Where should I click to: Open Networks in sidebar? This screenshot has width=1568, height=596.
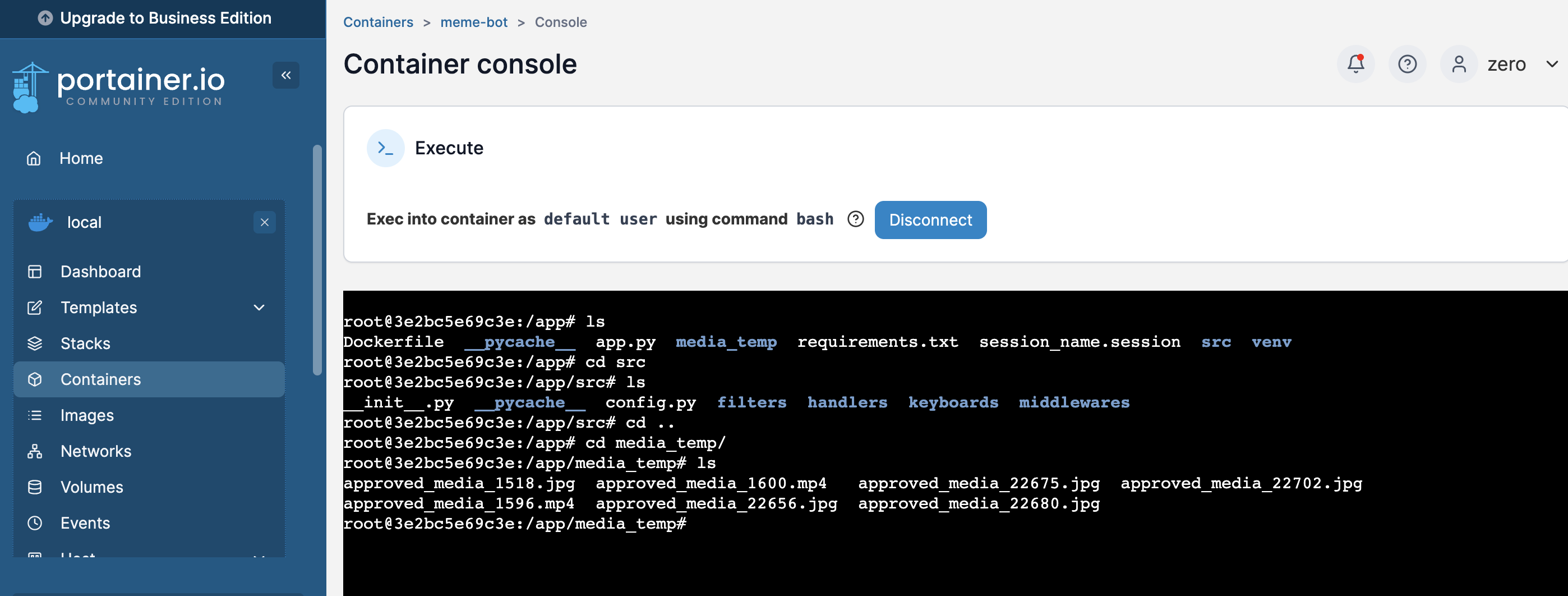pyautogui.click(x=95, y=452)
